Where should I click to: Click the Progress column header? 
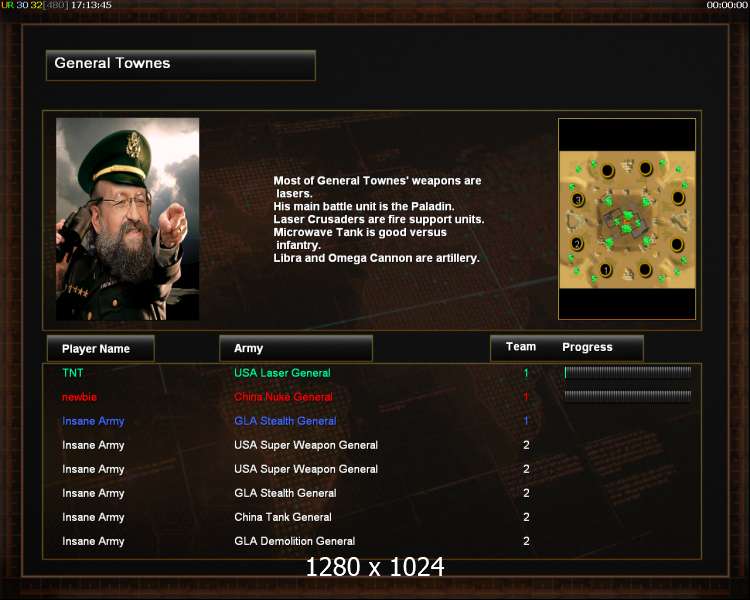point(587,347)
